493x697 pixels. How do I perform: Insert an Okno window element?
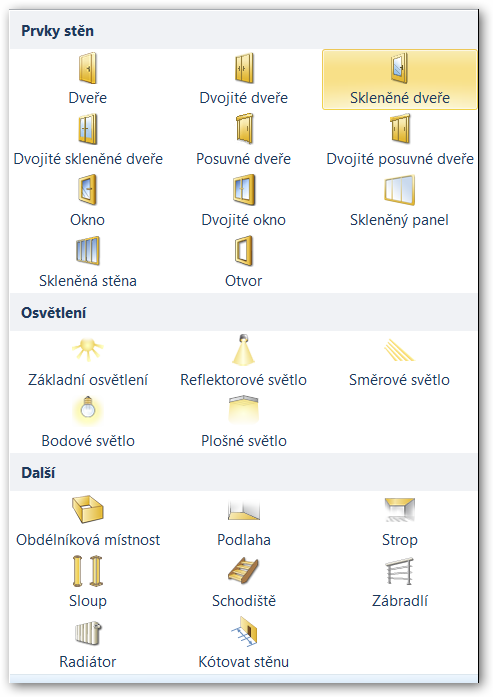tap(88, 201)
